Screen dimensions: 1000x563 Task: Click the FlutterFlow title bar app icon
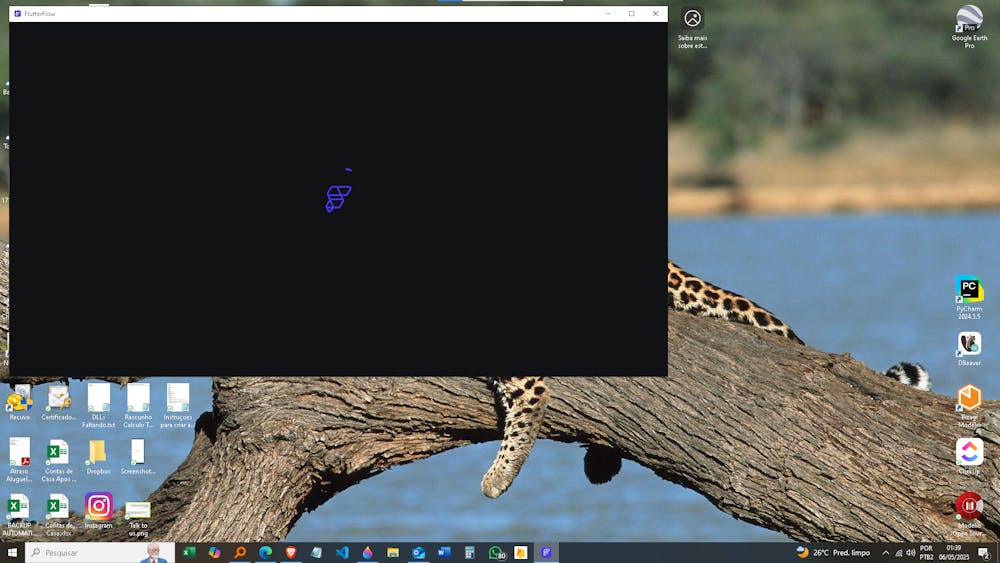(x=17, y=13)
